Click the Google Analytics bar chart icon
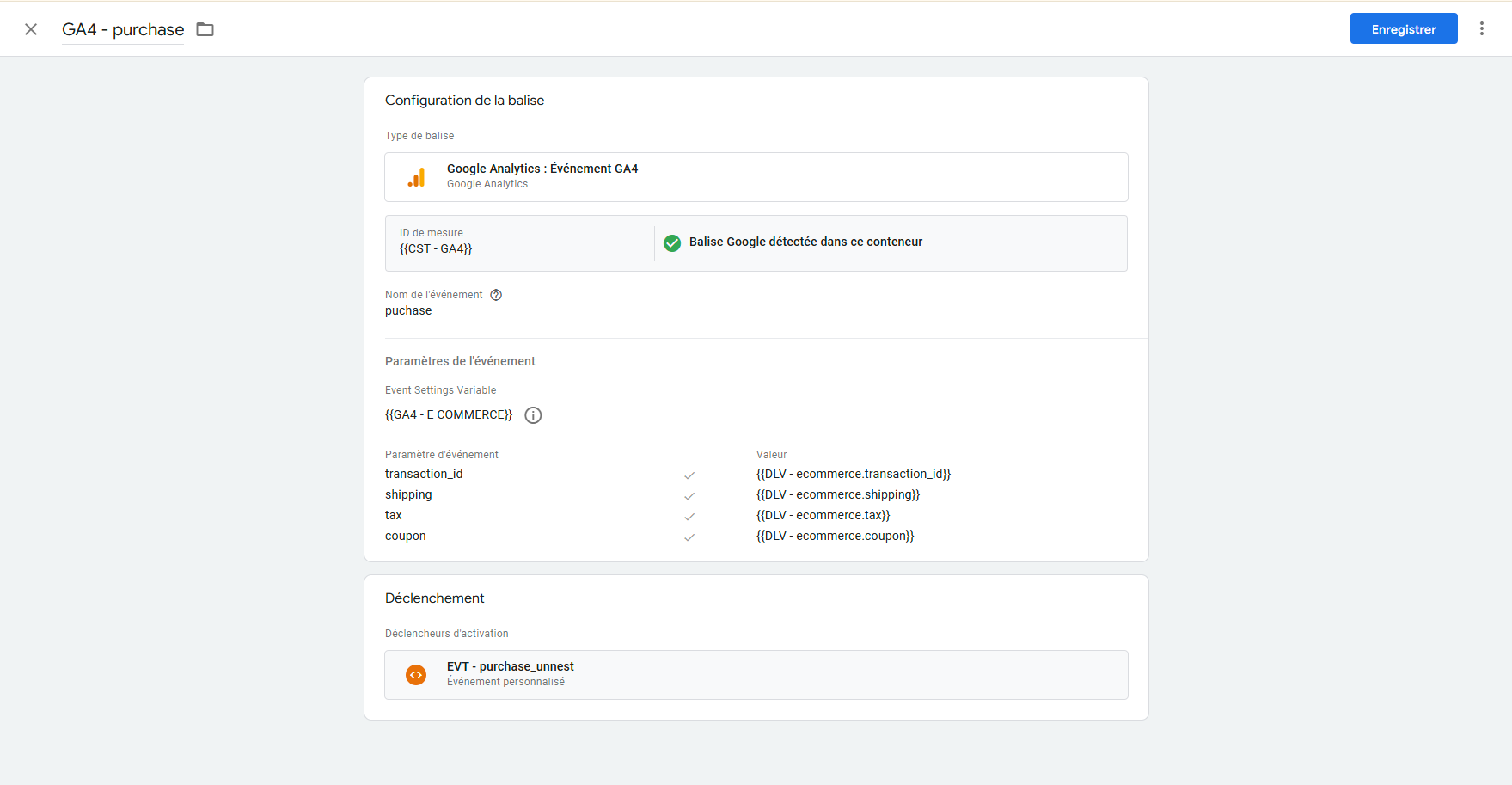This screenshot has width=1512, height=785. [x=416, y=177]
